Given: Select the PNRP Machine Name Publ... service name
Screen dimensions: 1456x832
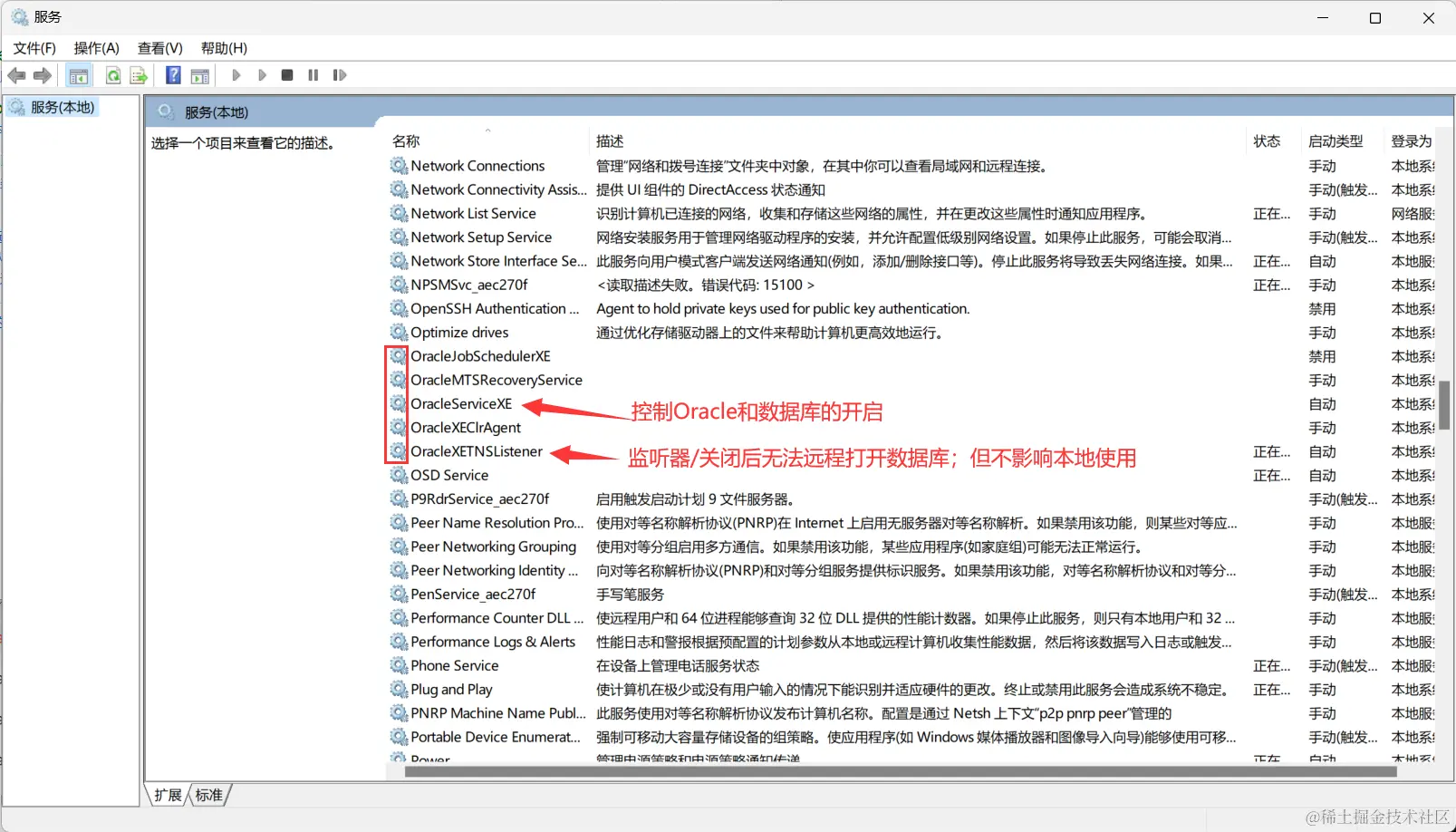Looking at the screenshot, I should point(498,712).
